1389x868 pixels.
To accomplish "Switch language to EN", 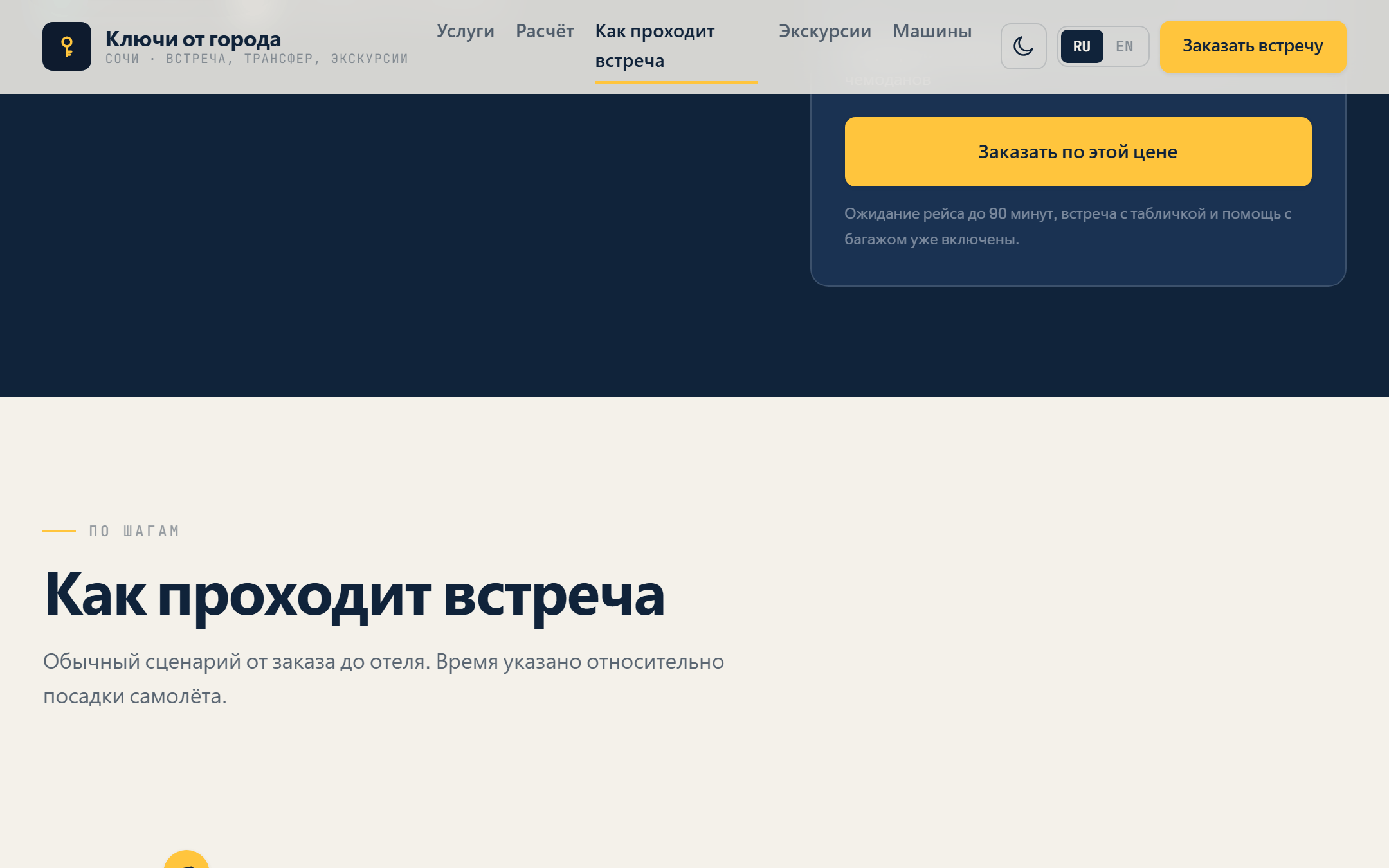I will coord(1124,46).
